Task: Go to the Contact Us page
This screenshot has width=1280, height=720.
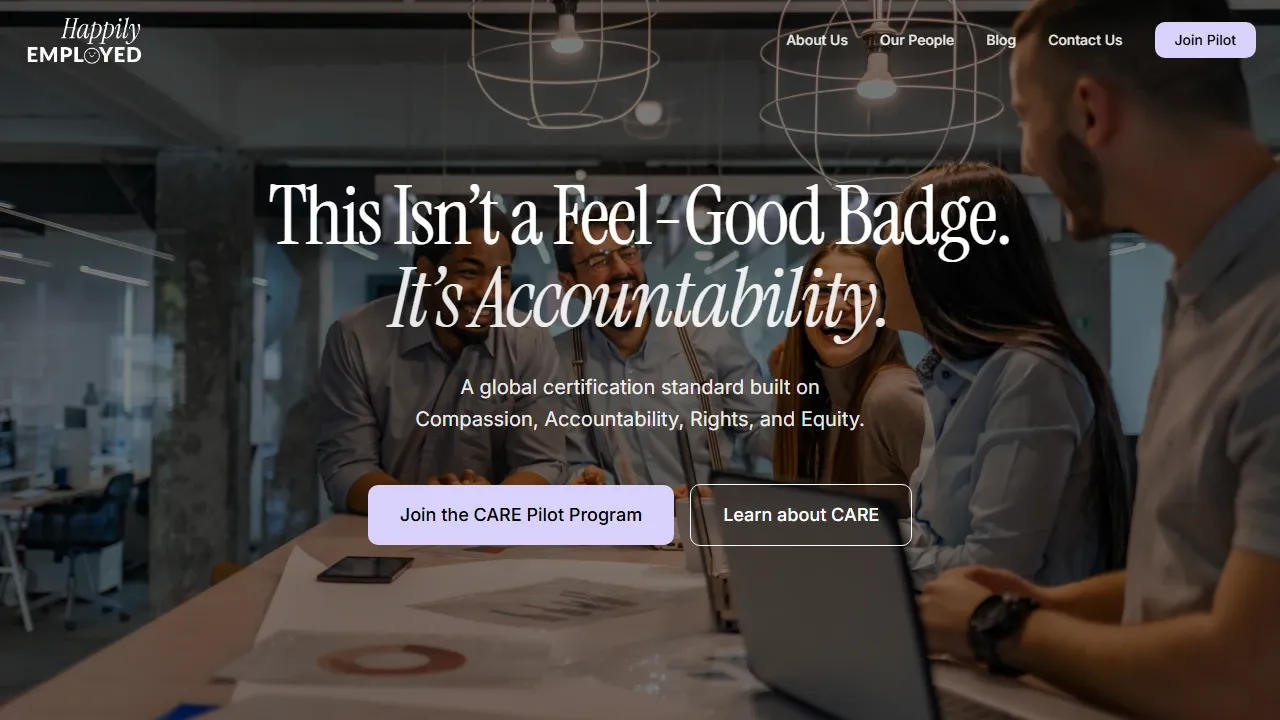Action: point(1085,40)
